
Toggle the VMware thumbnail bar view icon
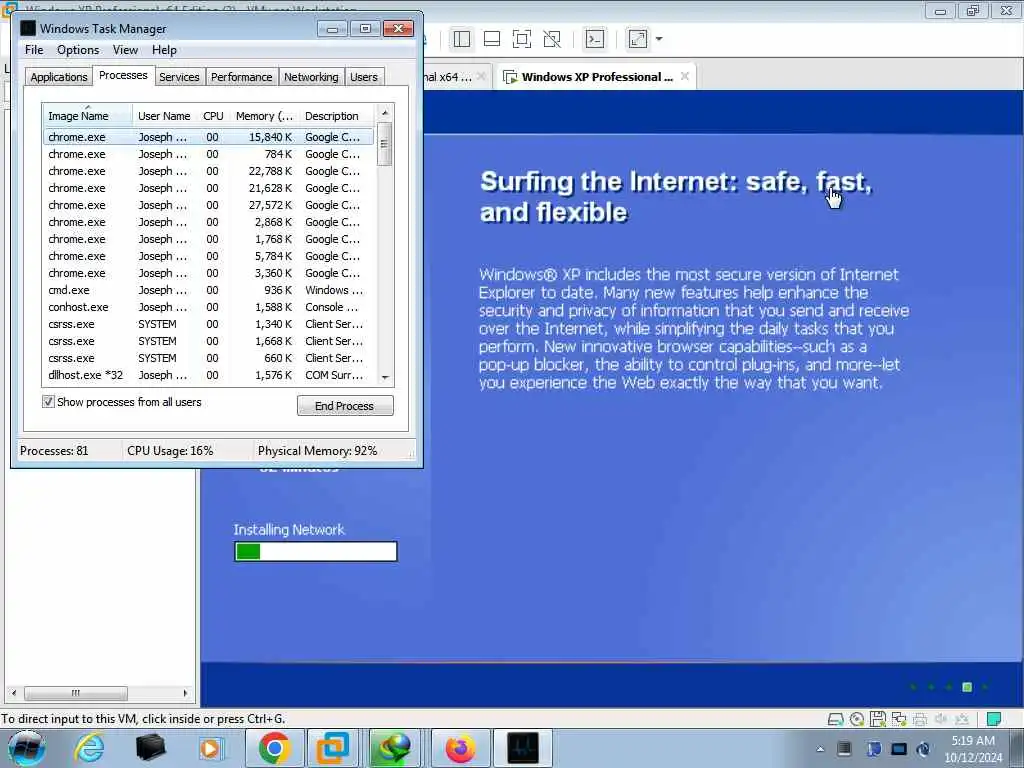click(492, 39)
